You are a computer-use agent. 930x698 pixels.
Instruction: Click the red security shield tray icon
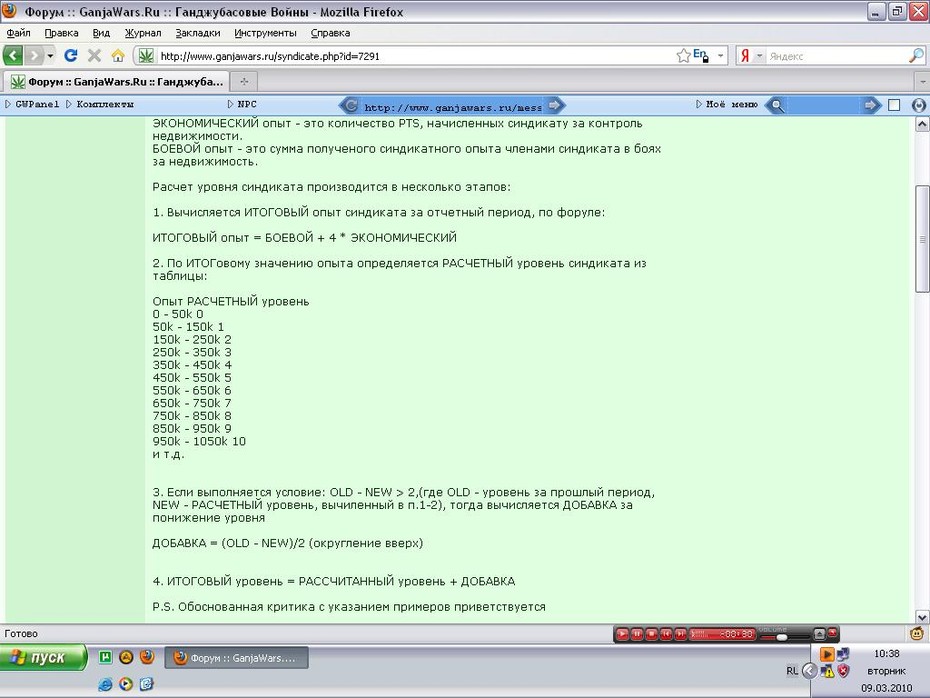(x=843, y=671)
